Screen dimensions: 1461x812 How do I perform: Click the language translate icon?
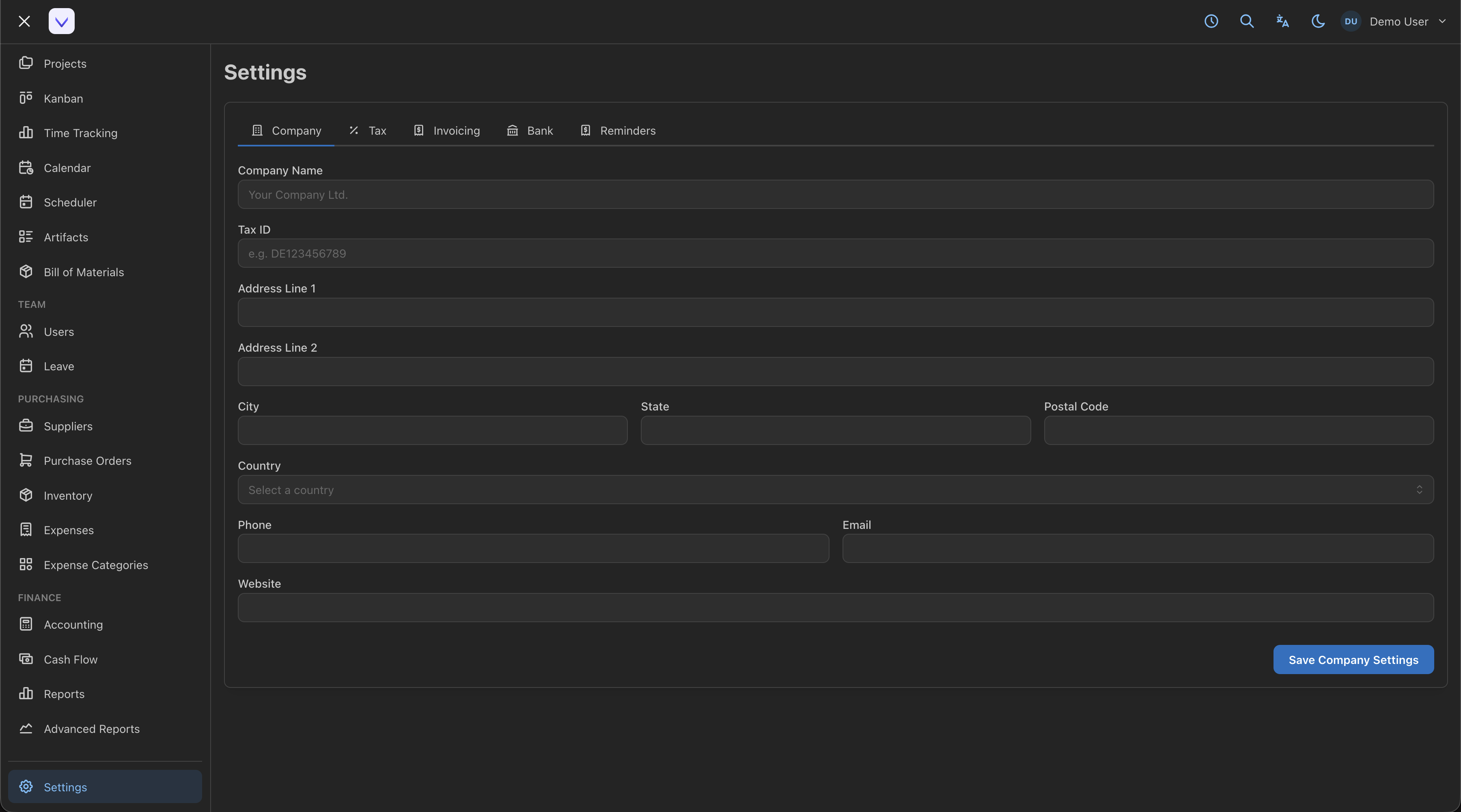1282,21
